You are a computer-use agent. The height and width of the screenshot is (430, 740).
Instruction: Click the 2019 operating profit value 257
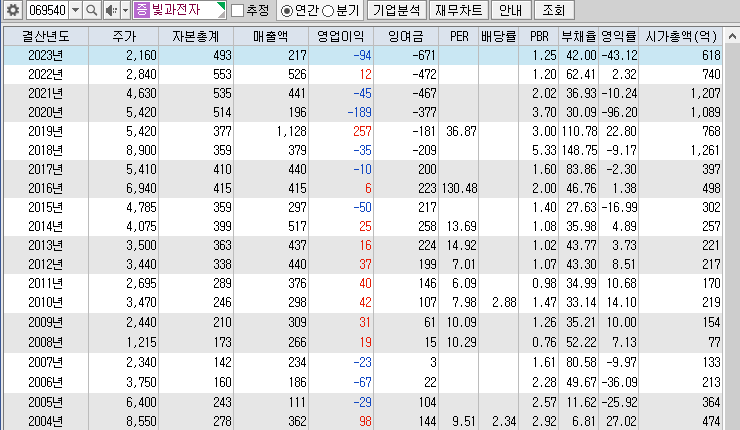(x=362, y=131)
